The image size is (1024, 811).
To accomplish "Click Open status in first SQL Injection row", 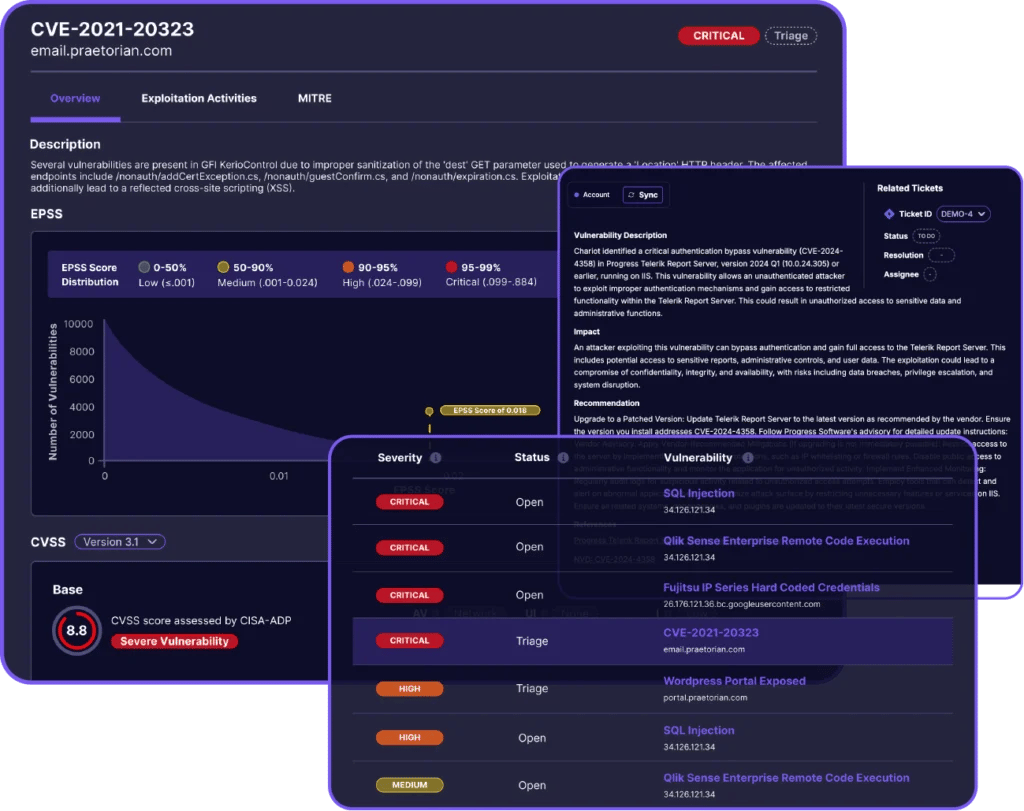I will 529,503.
